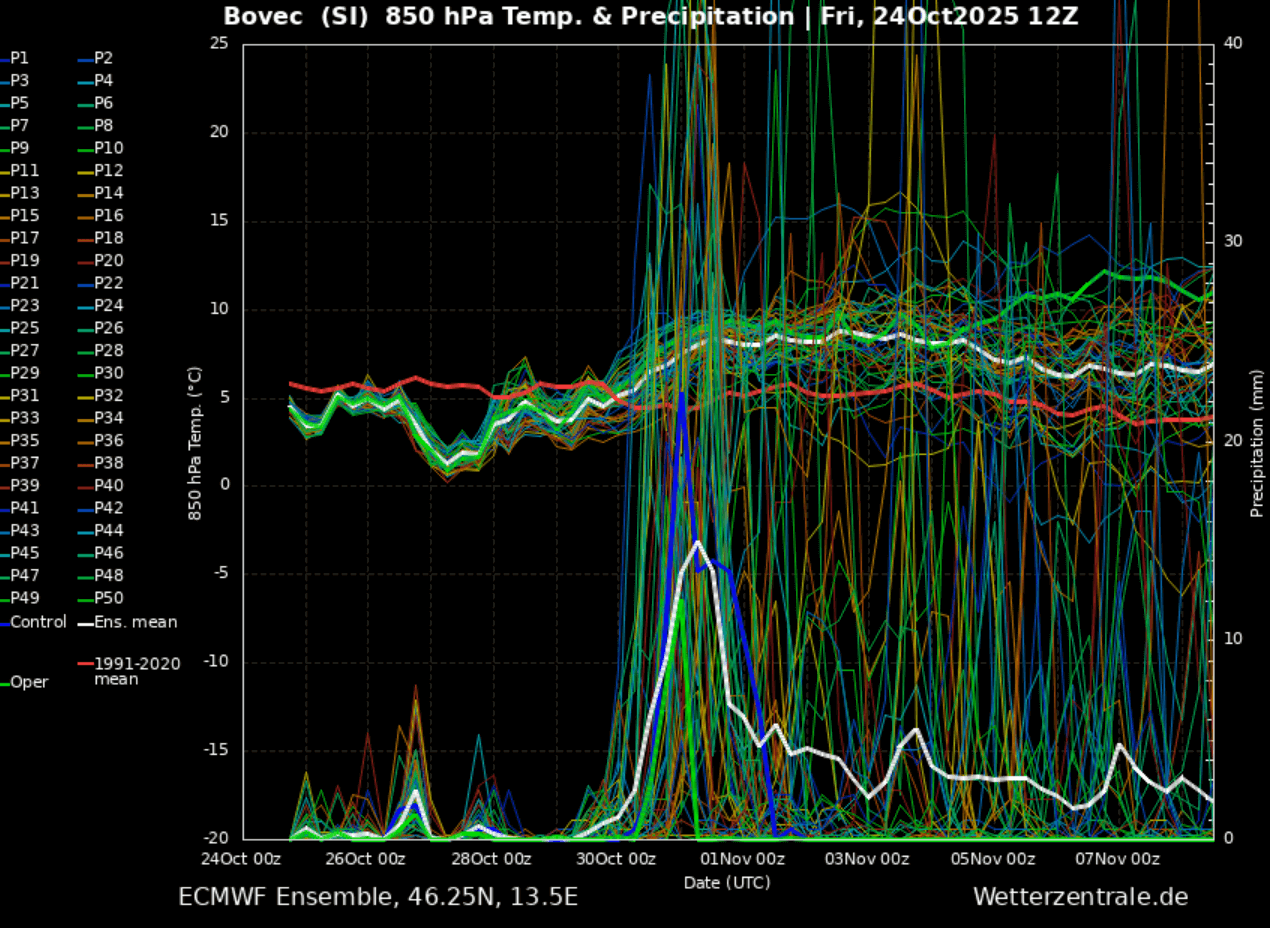This screenshot has width=1270, height=928.
Task: Toggle the Ens. mean legend item
Action: click(135, 622)
